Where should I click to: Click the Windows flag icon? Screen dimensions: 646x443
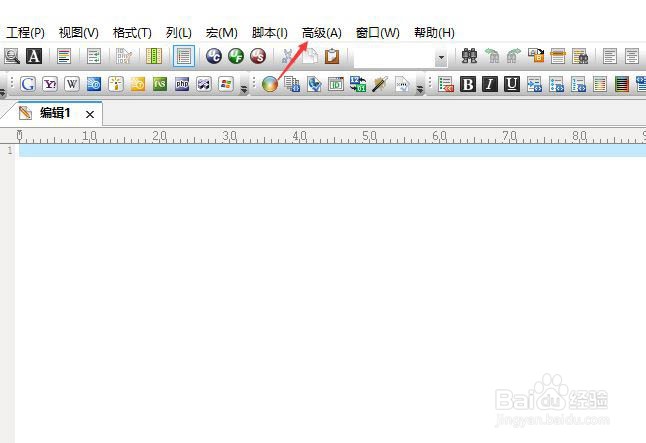(226, 84)
